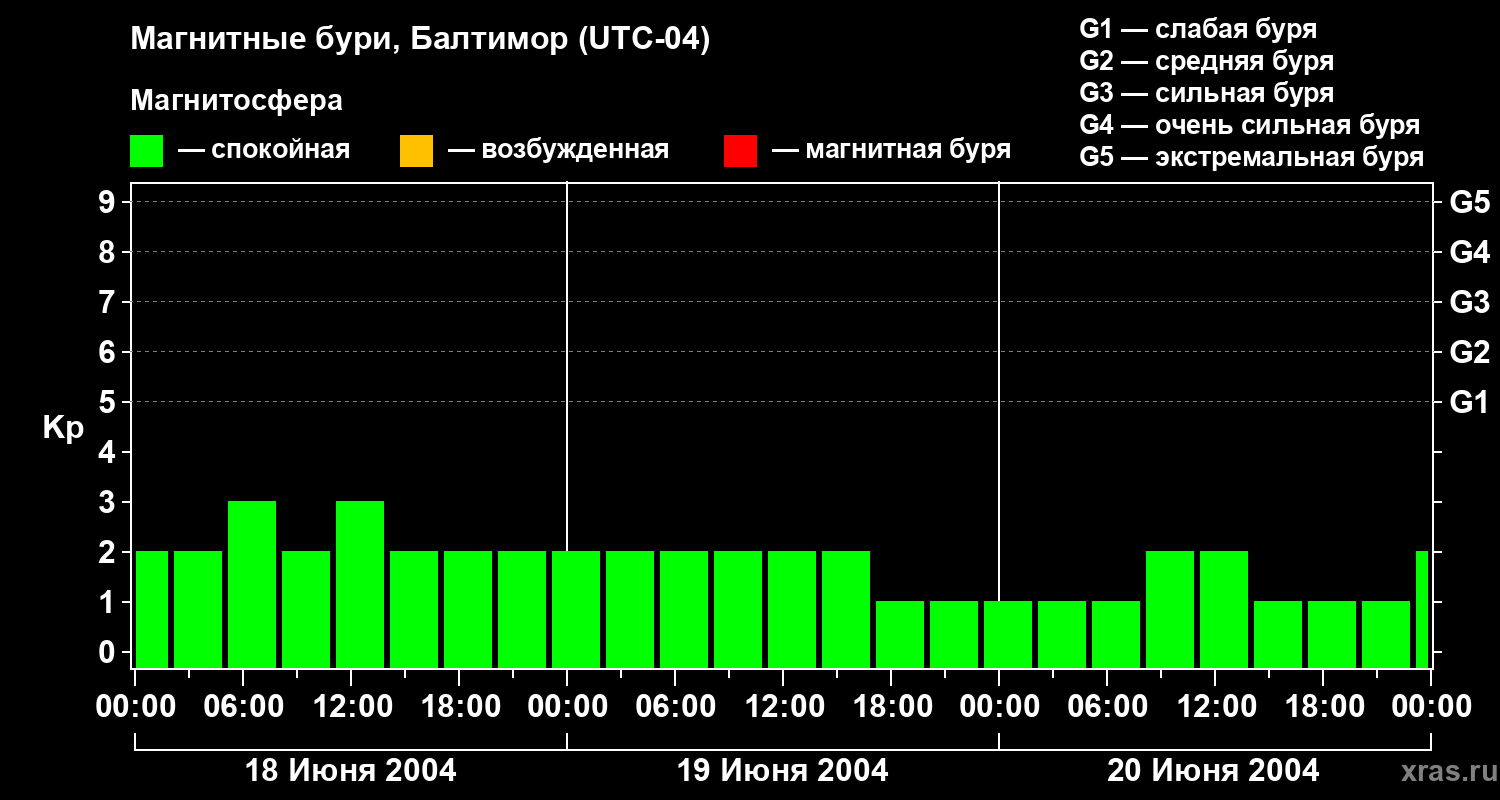This screenshot has width=1500, height=800.
Task: Select the Kp 3 bar spanning 12:00 on 18 June
Action: [360, 584]
